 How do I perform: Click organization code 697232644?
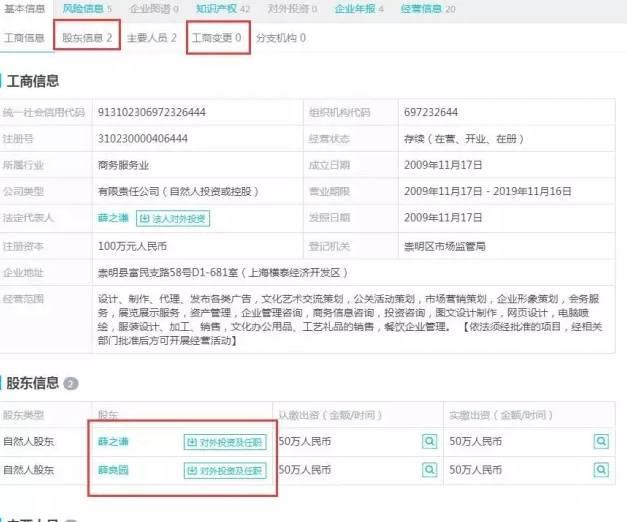[x=431, y=112]
